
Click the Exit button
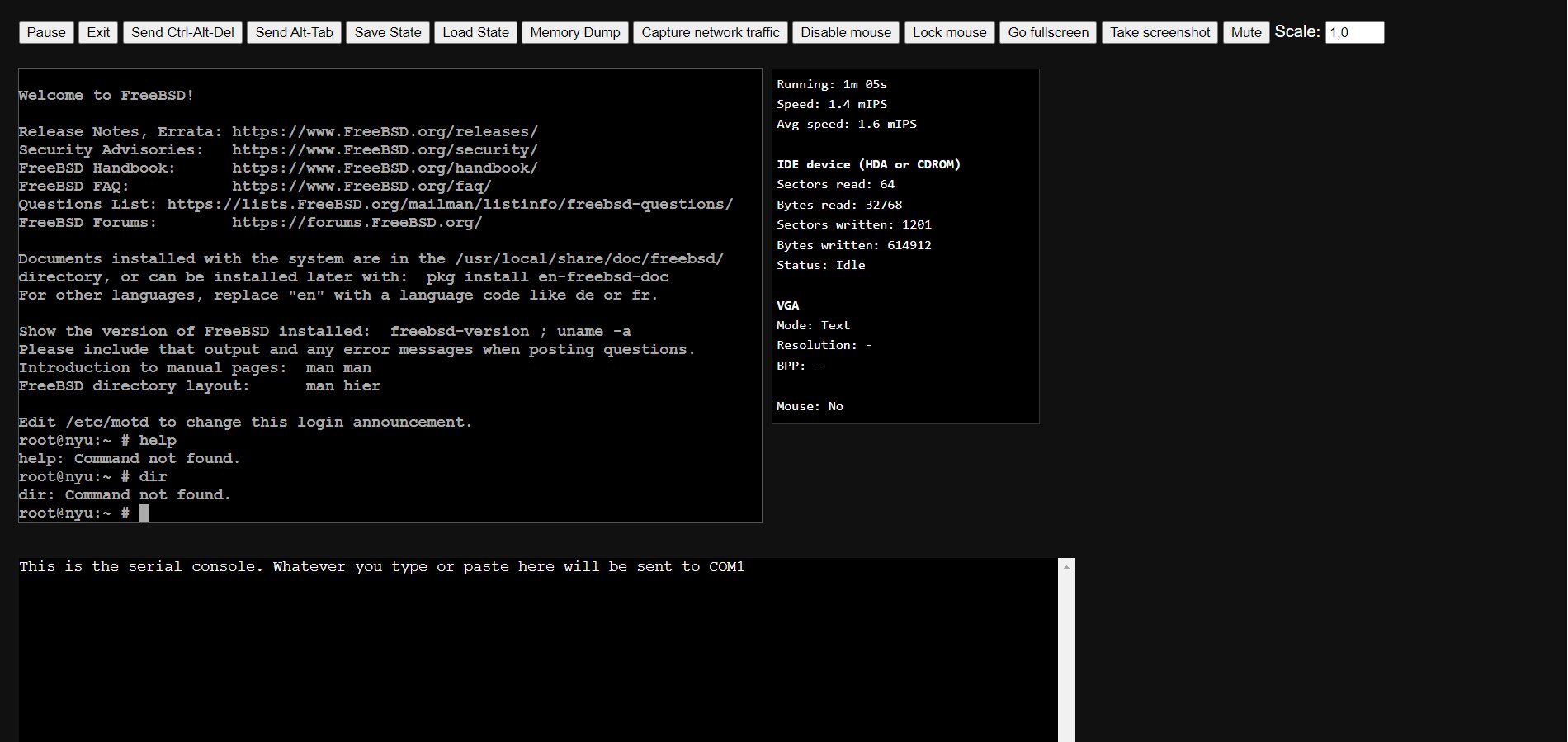coord(98,32)
